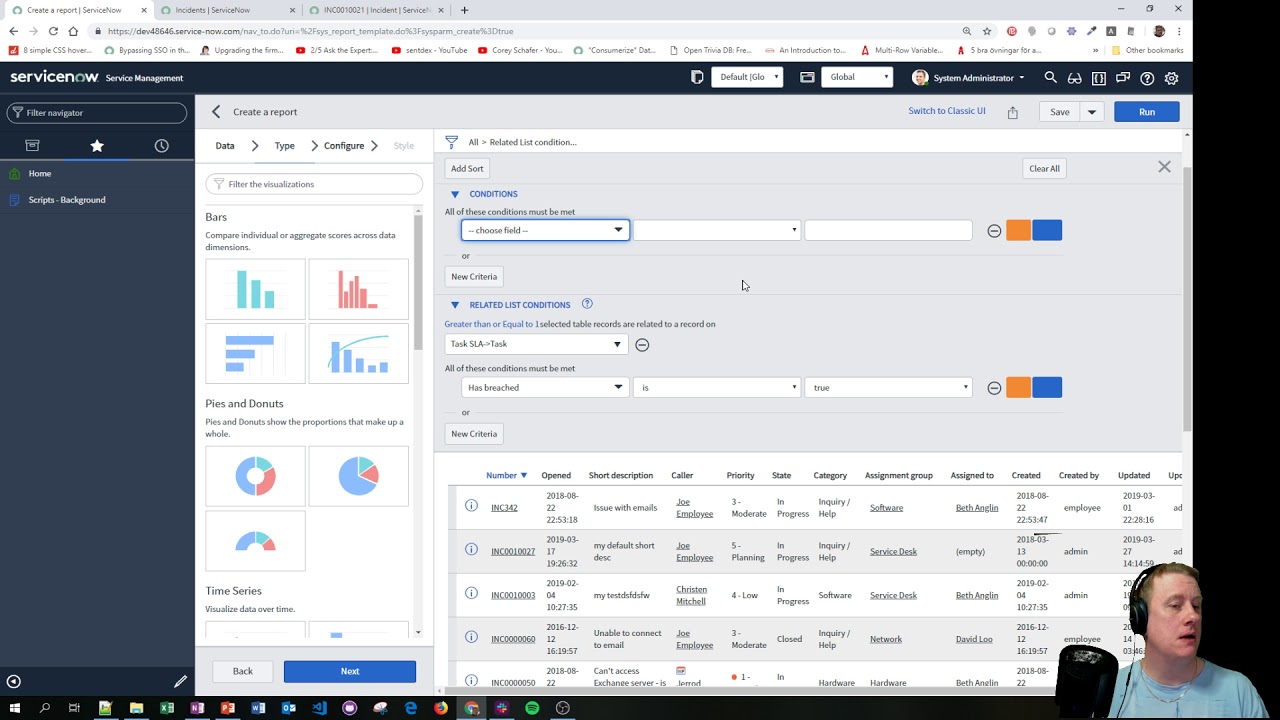Open info icon for INC0010003
1280x720 pixels.
(x=471, y=594)
